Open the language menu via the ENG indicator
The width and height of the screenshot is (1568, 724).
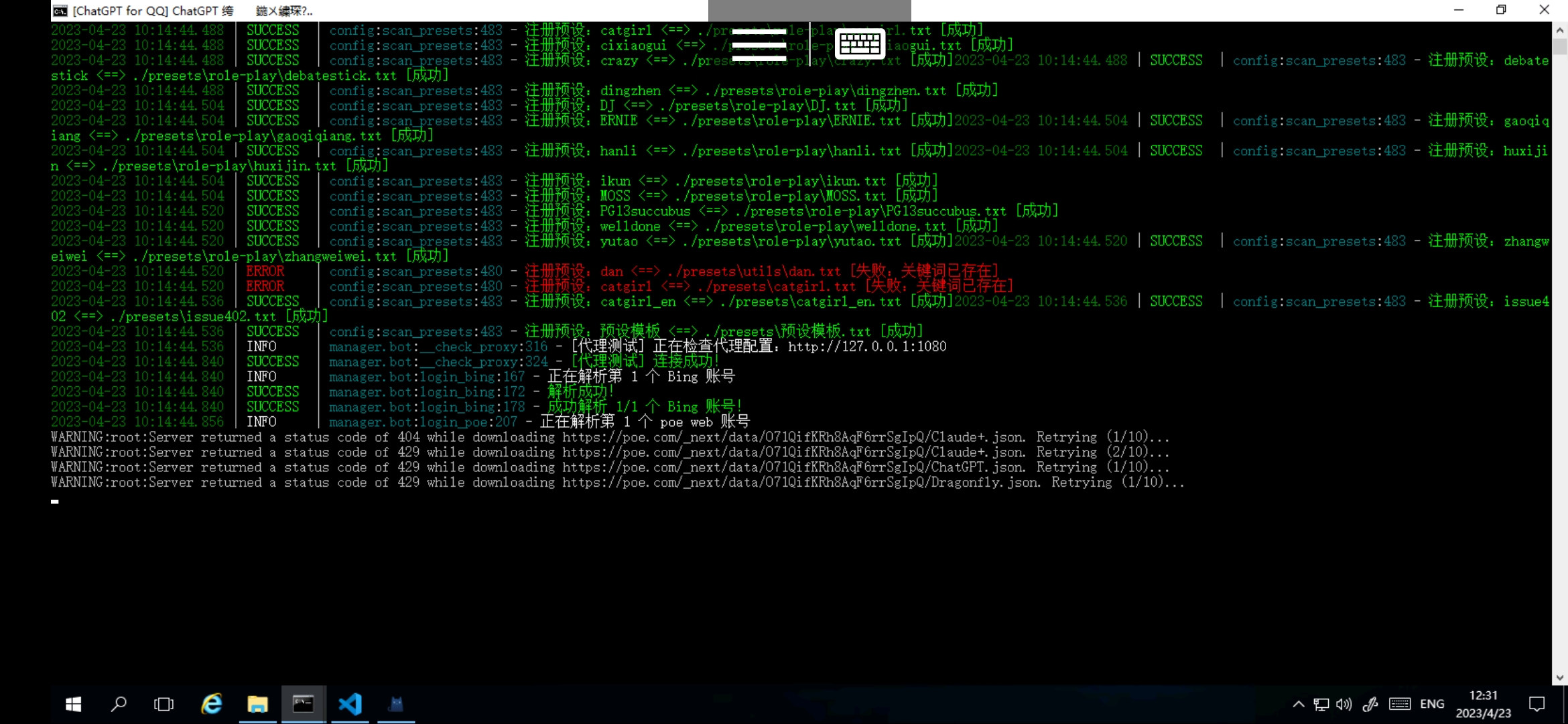pos(1433,704)
